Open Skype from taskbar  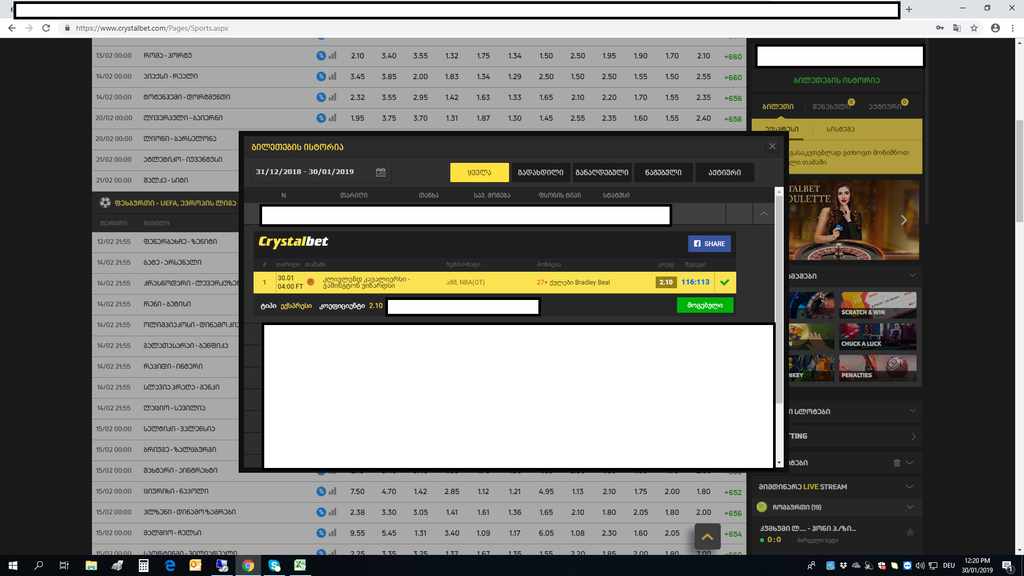click(x=274, y=566)
